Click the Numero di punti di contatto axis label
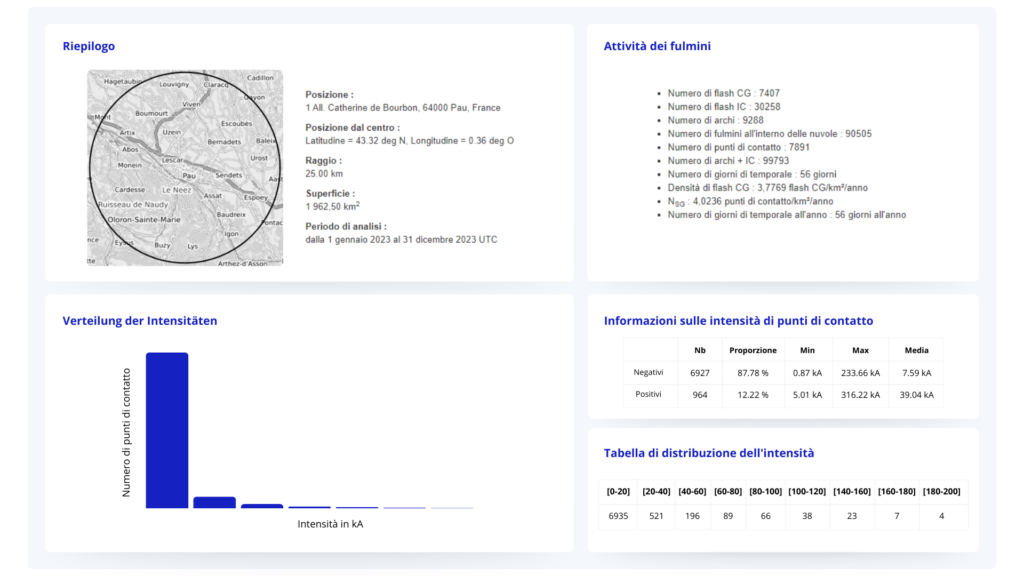 127,432
